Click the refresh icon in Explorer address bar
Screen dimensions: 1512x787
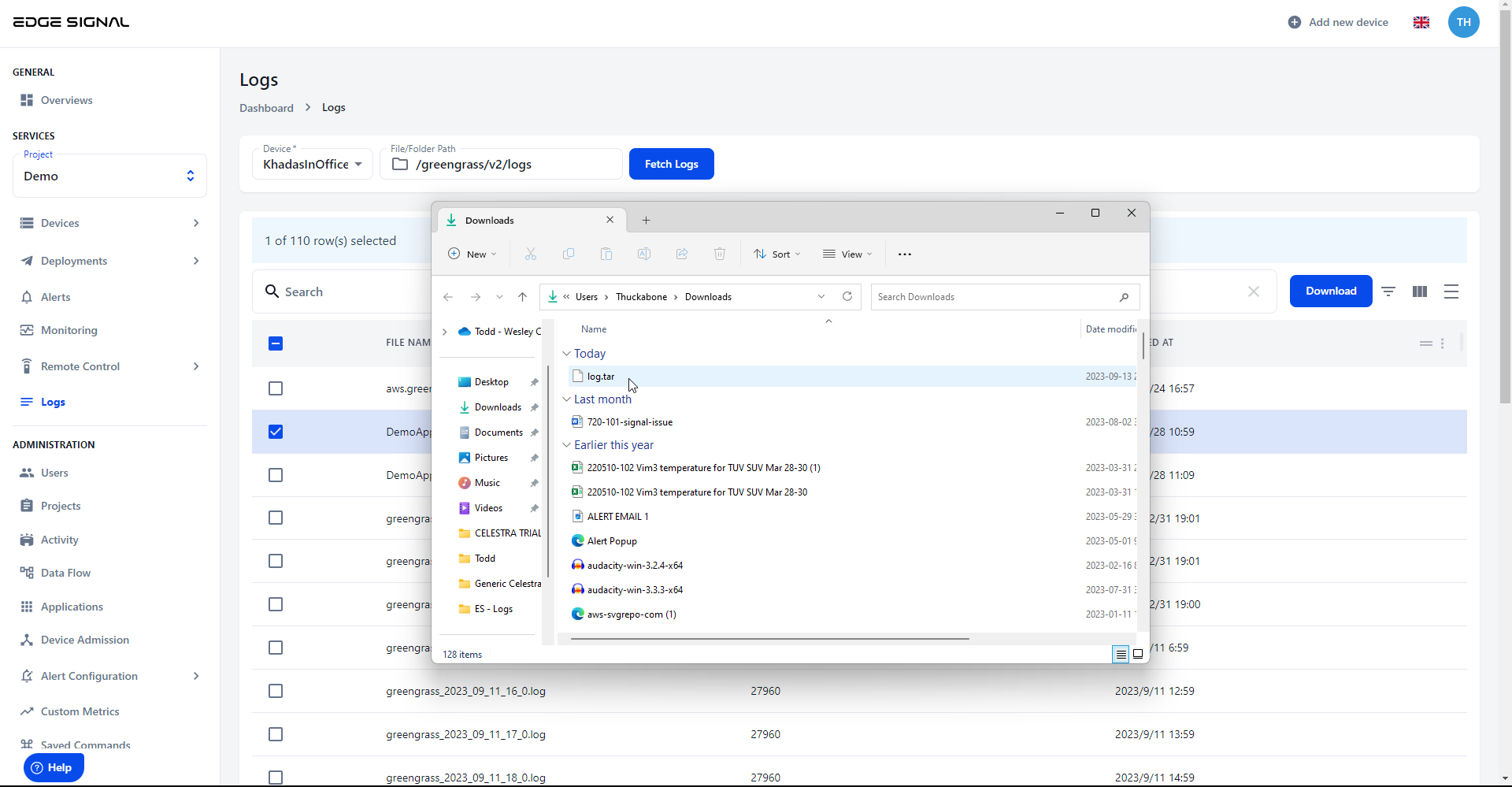(x=847, y=297)
